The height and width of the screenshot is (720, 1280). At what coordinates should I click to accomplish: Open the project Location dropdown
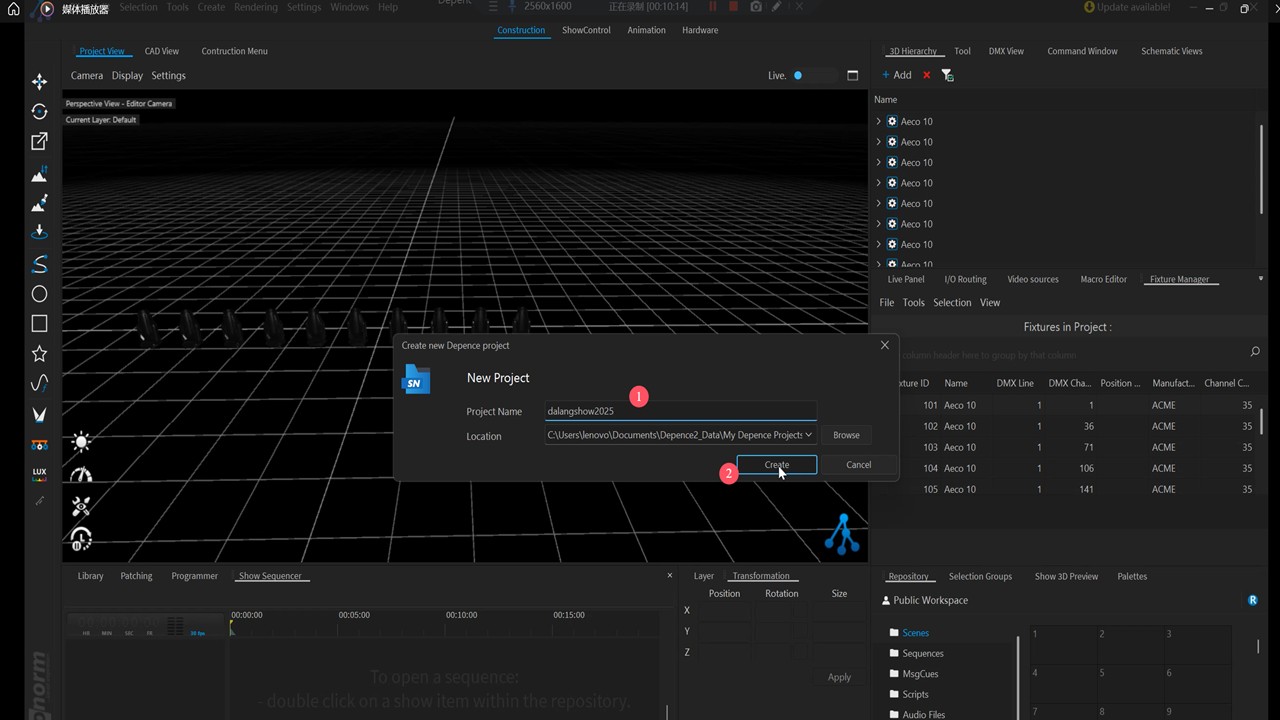[808, 435]
